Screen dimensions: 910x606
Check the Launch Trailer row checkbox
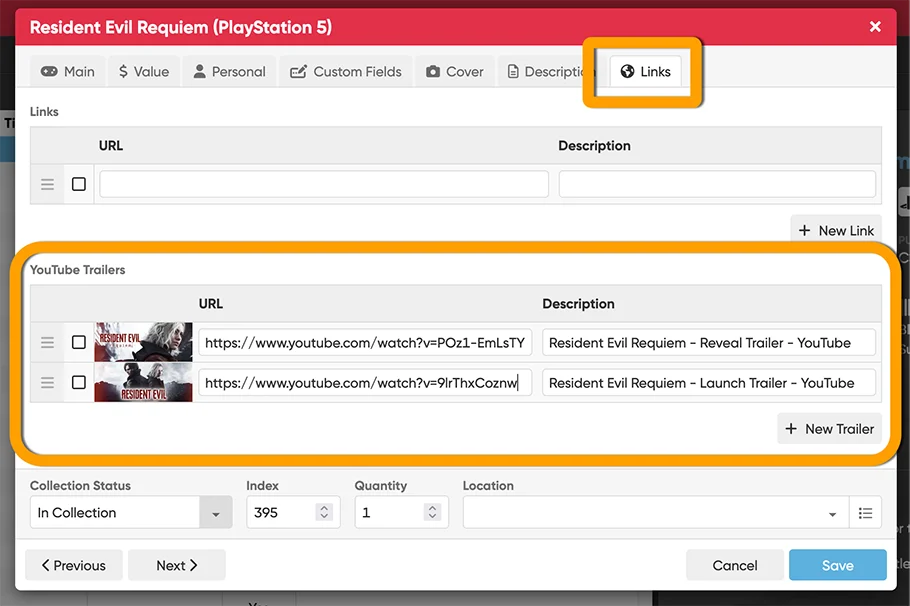coord(79,383)
